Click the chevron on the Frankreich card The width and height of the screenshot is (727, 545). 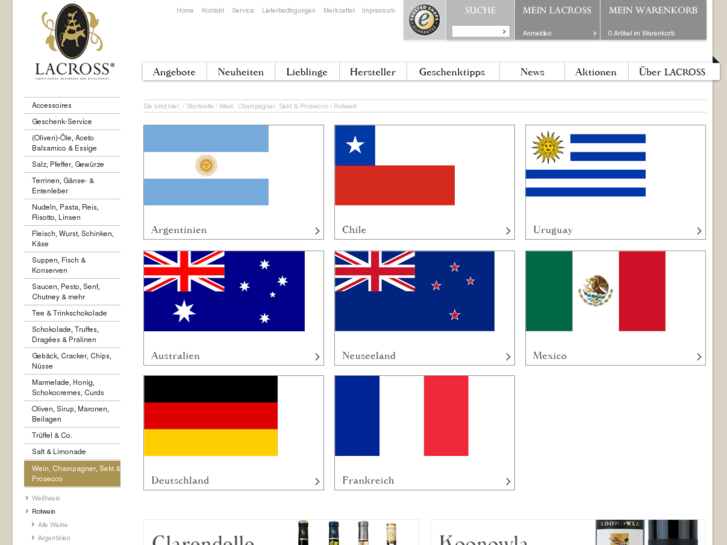click(x=508, y=481)
